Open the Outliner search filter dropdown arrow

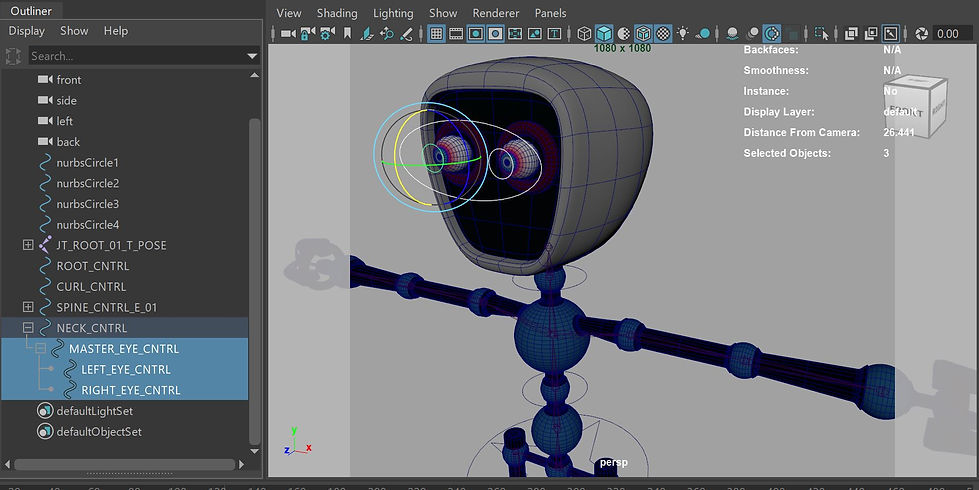252,56
